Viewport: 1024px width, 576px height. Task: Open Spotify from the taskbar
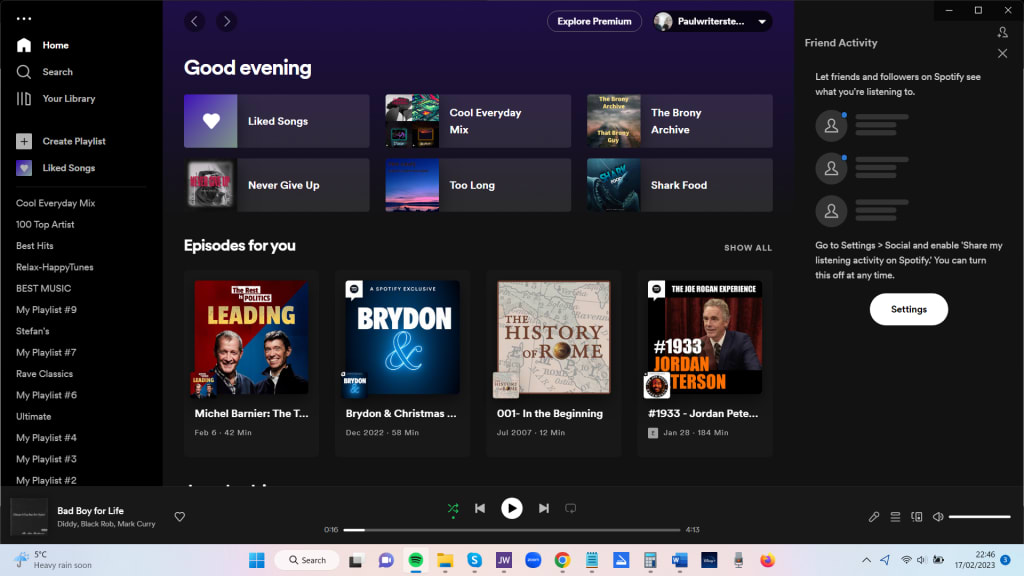pos(415,560)
